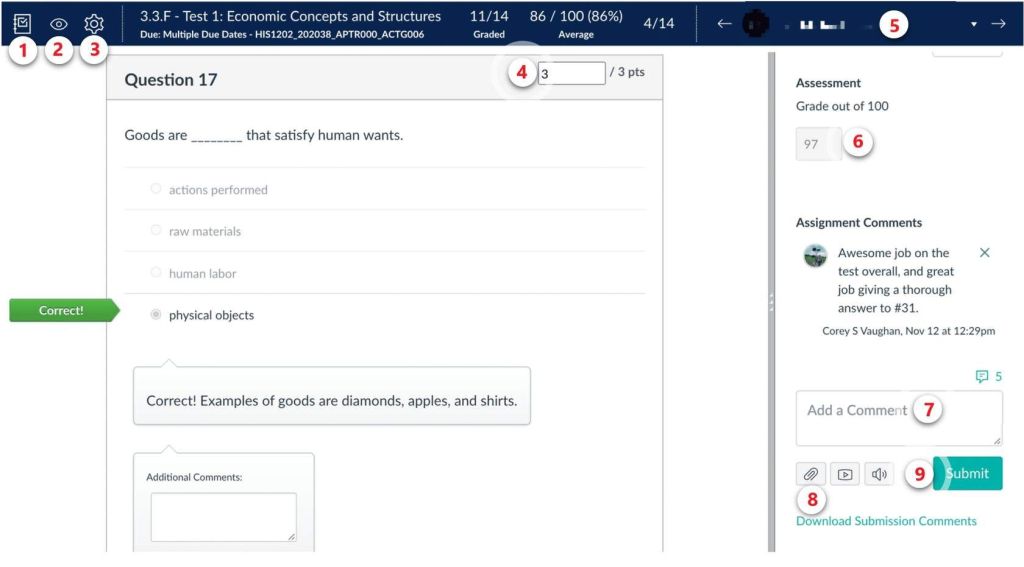1024x567 pixels.
Task: Select the 'human labor' radio option
Action: [155, 272]
